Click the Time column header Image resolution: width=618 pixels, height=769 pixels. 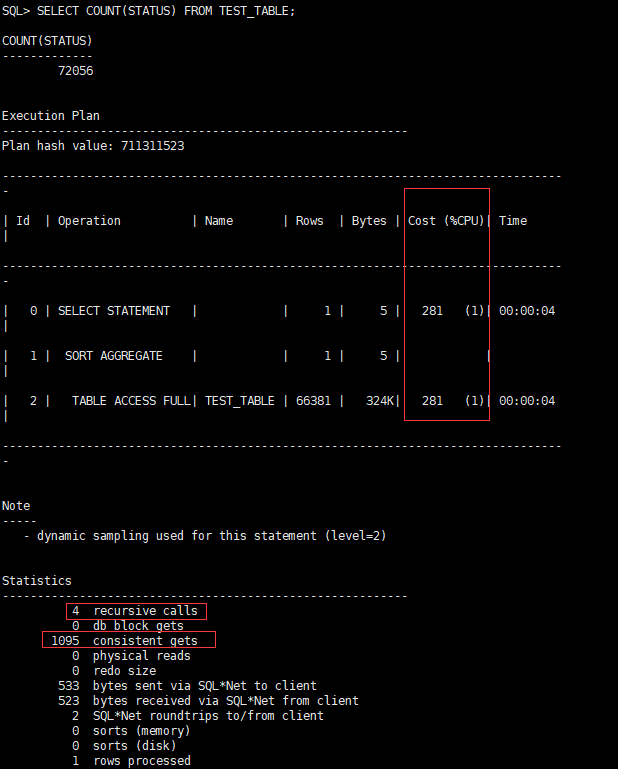[x=513, y=221]
